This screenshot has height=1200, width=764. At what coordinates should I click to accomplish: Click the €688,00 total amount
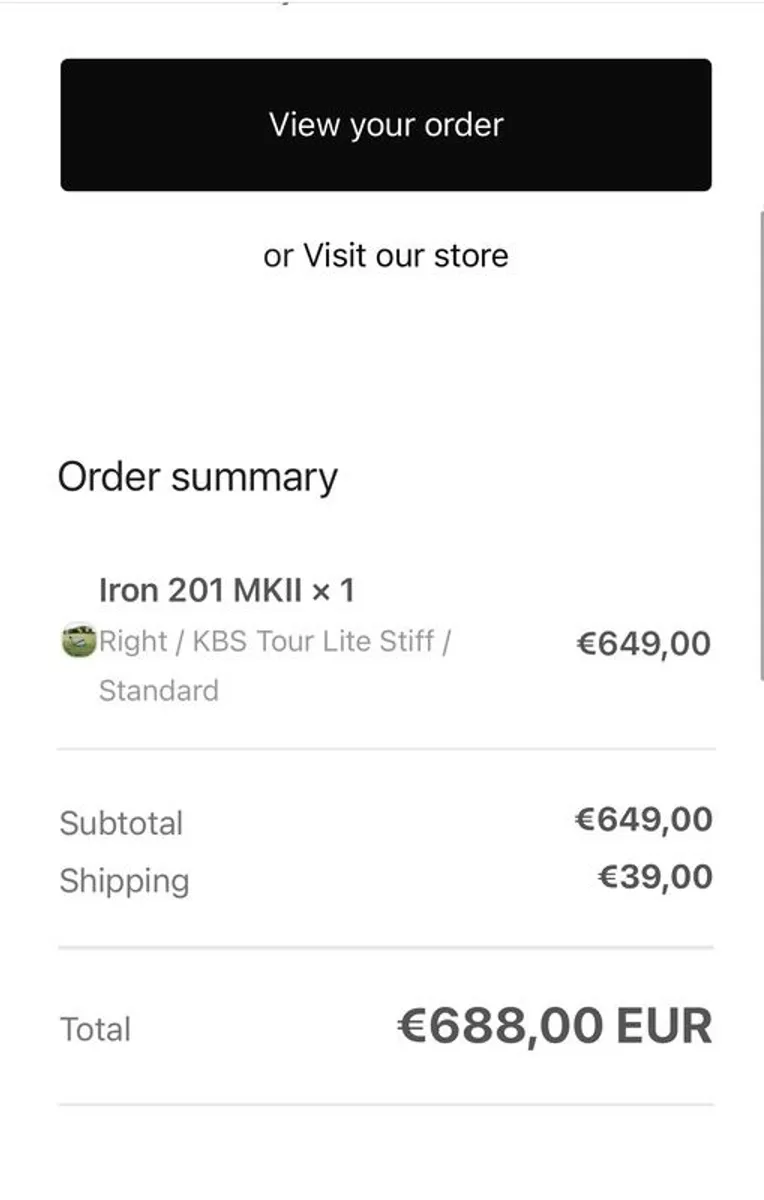click(501, 1026)
